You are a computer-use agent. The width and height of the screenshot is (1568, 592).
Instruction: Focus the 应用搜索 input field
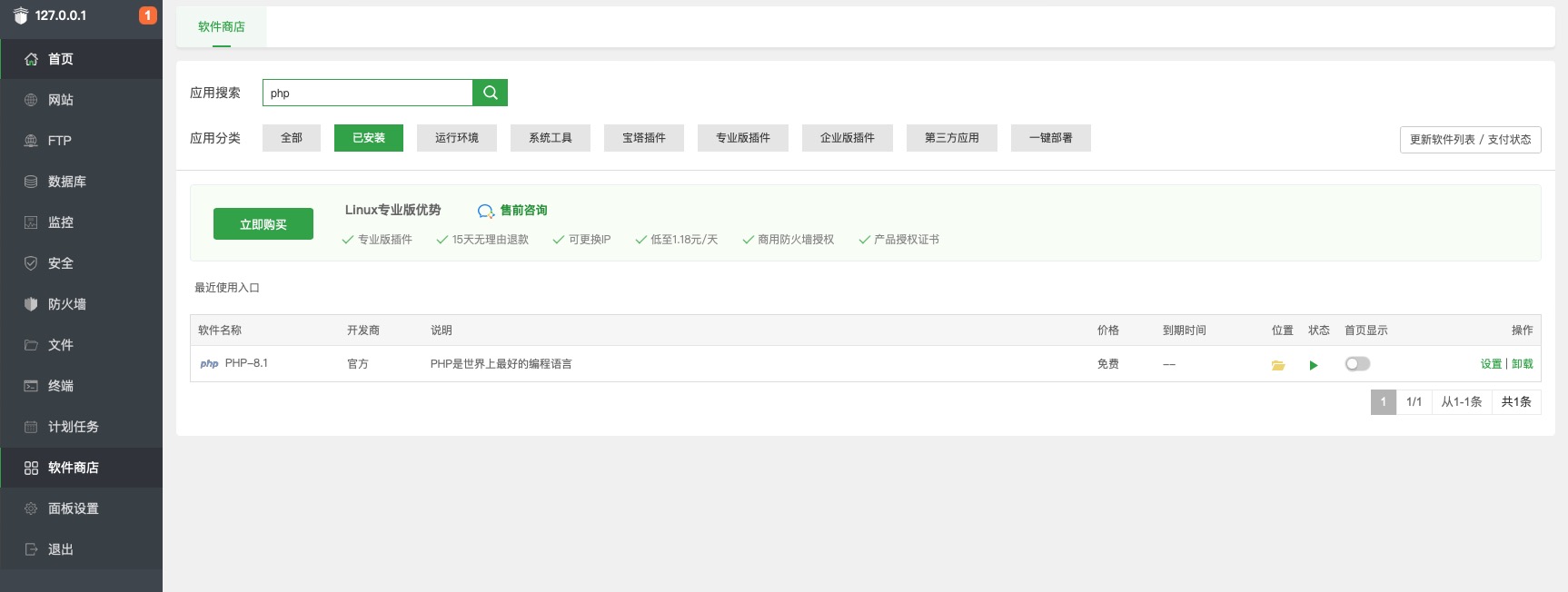368,93
